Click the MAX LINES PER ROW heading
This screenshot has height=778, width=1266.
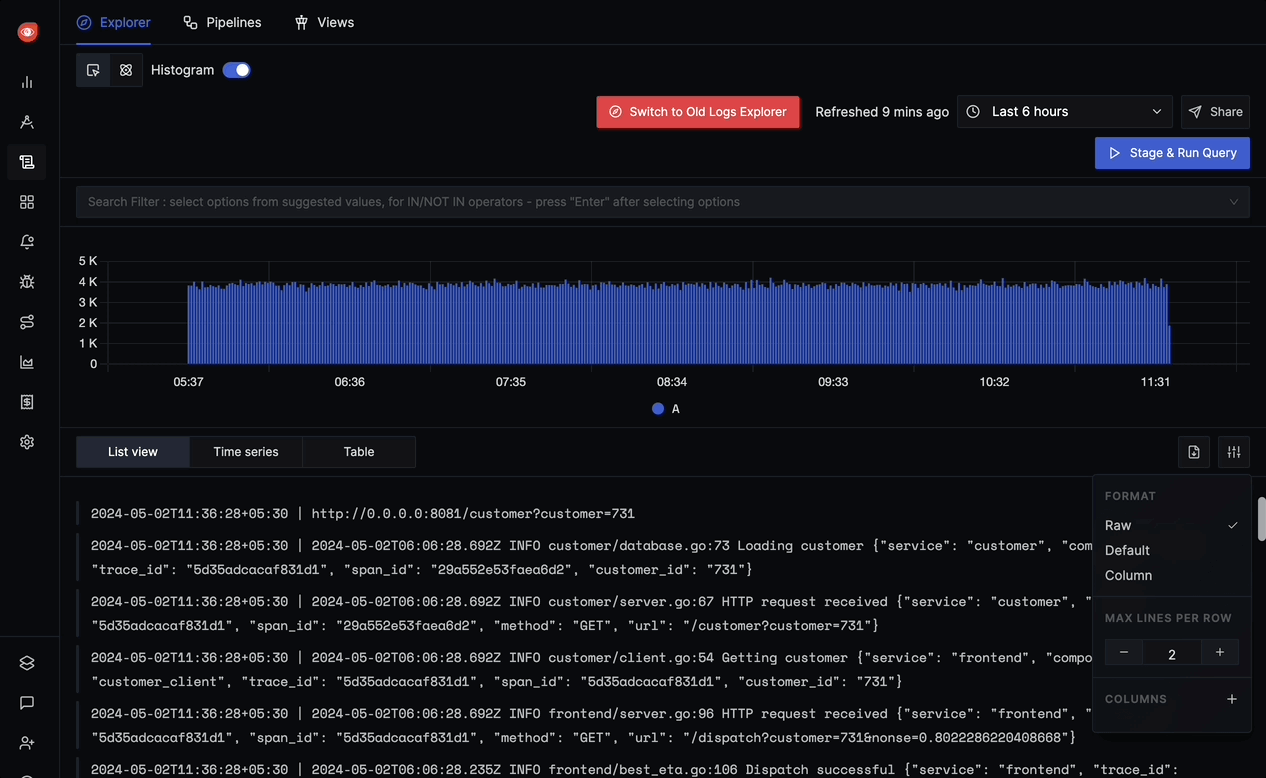tap(1168, 618)
